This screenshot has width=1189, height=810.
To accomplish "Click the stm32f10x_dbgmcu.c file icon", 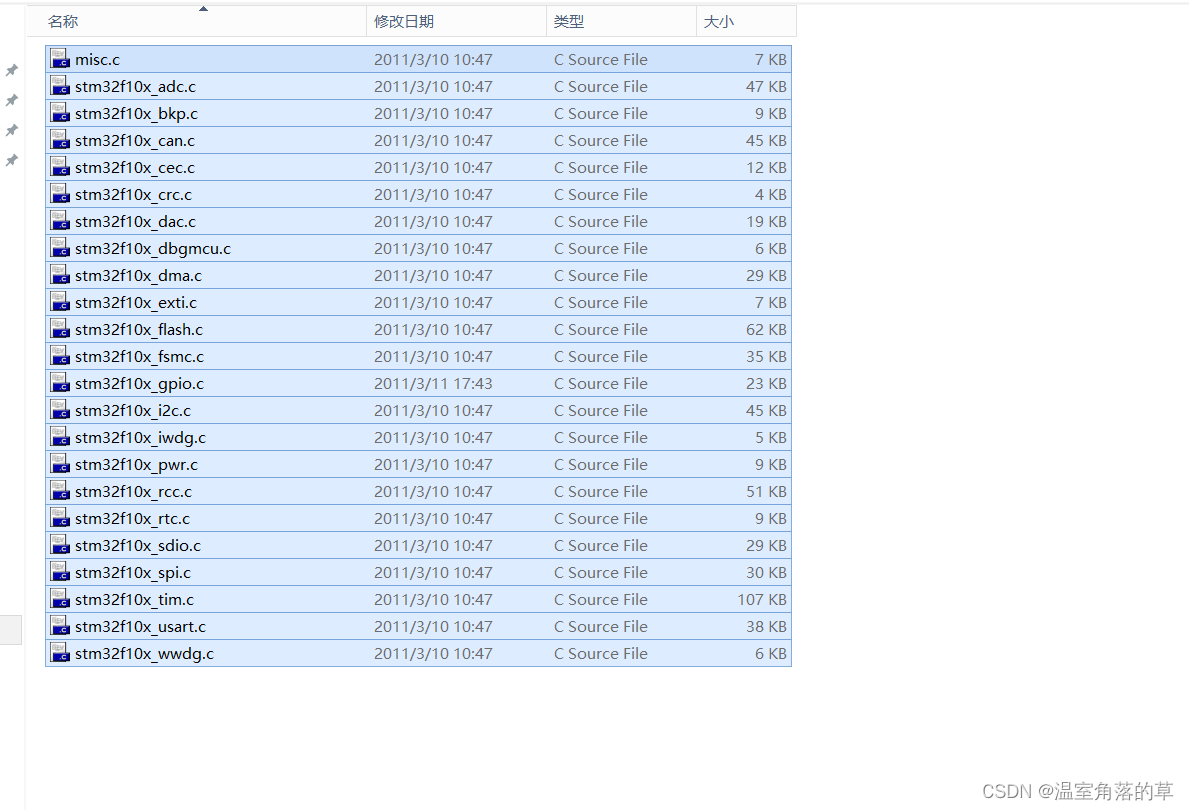I will [60, 247].
